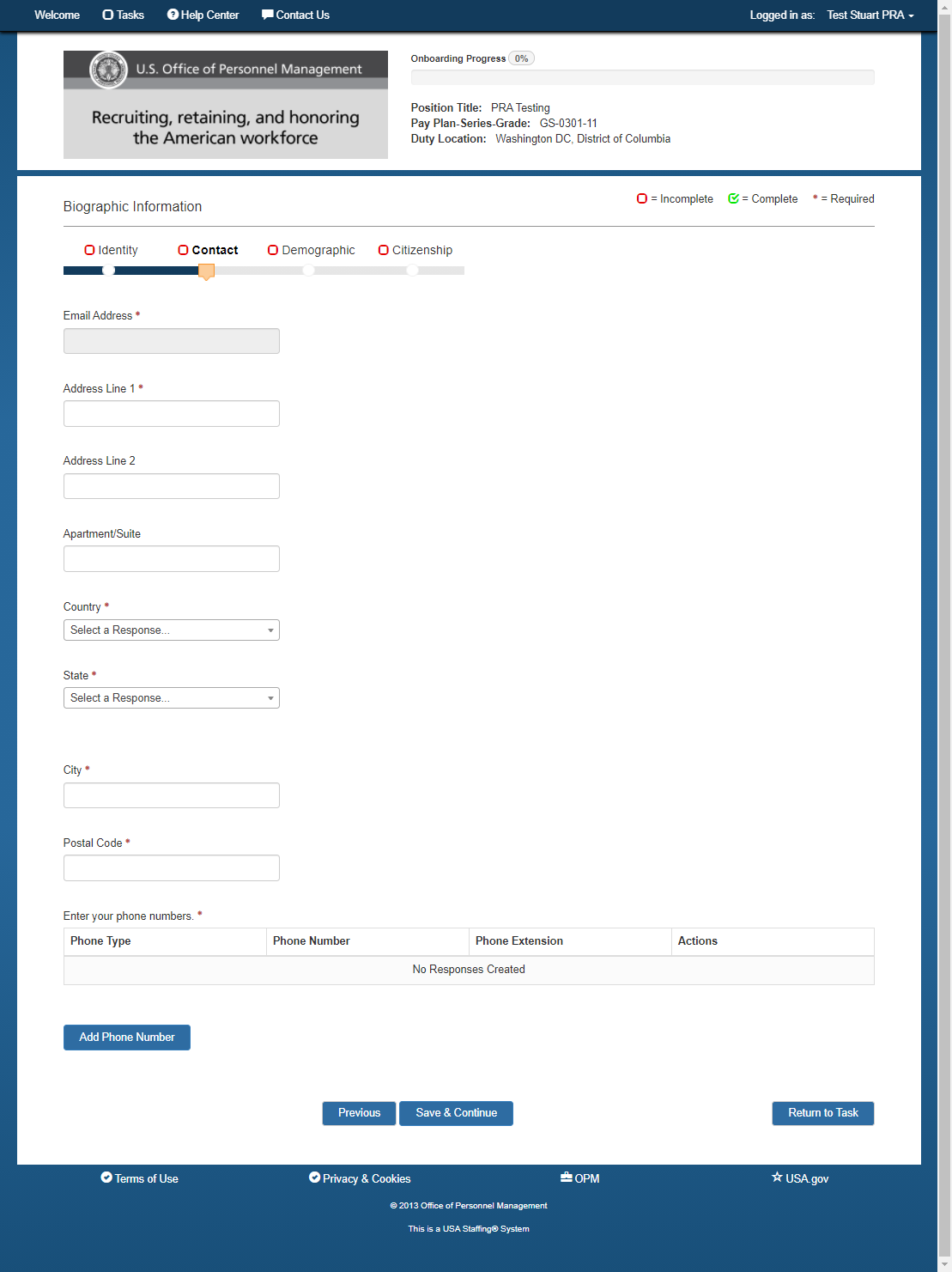Click into the Address Line 2 field
The image size is (952, 1272).
point(172,486)
